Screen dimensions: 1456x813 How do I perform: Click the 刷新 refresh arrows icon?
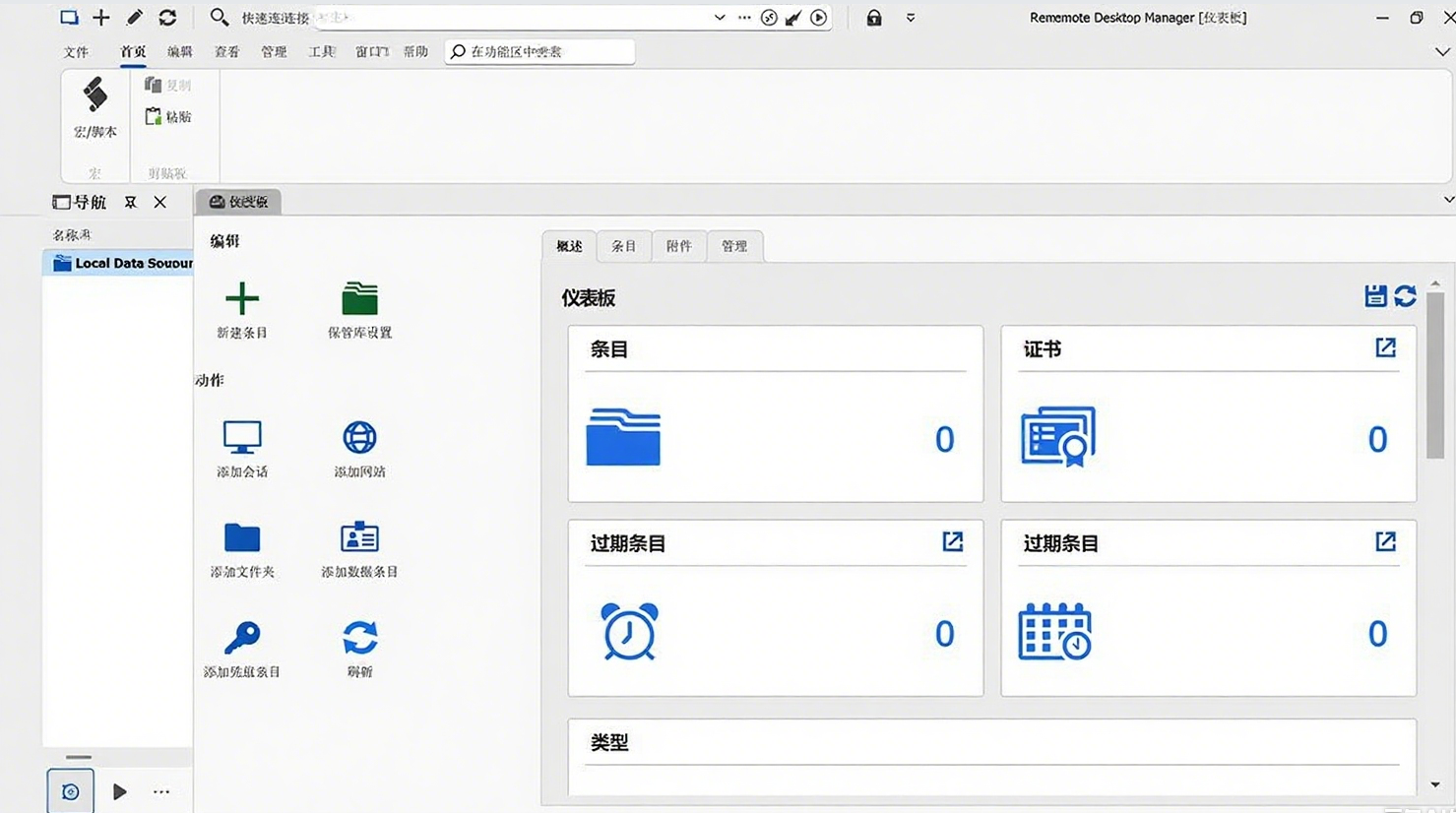pyautogui.click(x=360, y=637)
